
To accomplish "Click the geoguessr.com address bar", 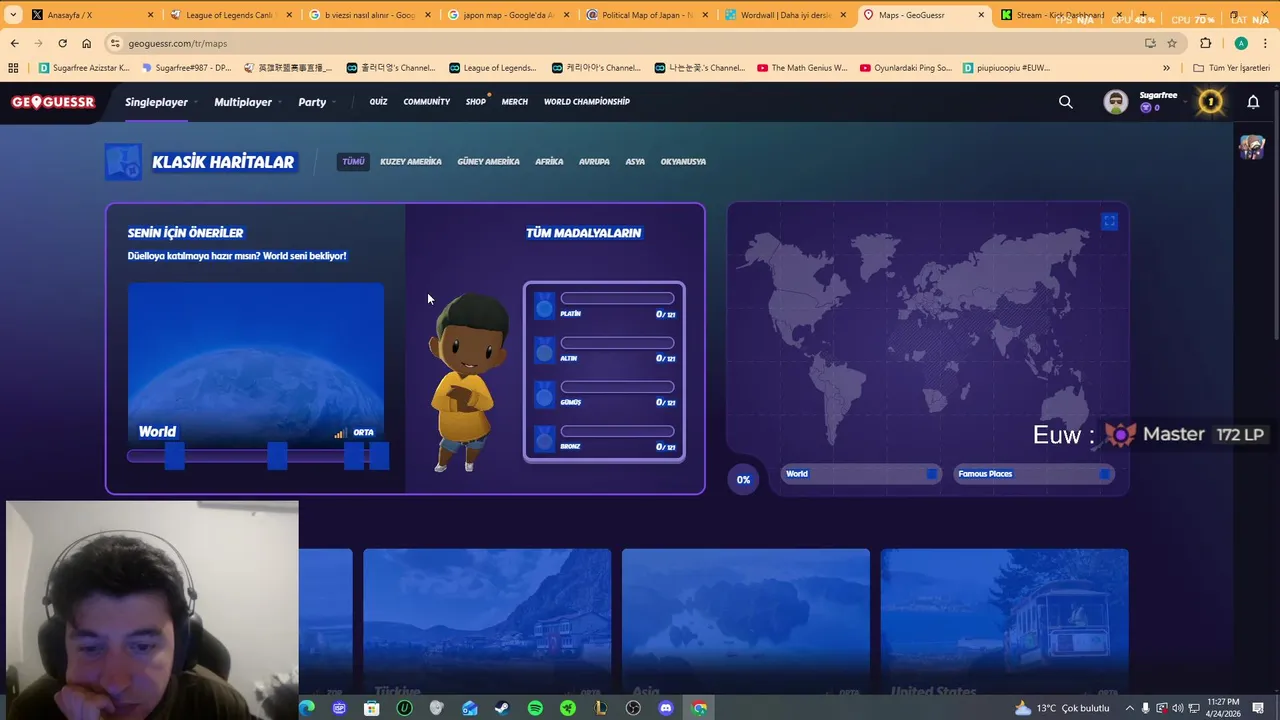I will coord(630,43).
